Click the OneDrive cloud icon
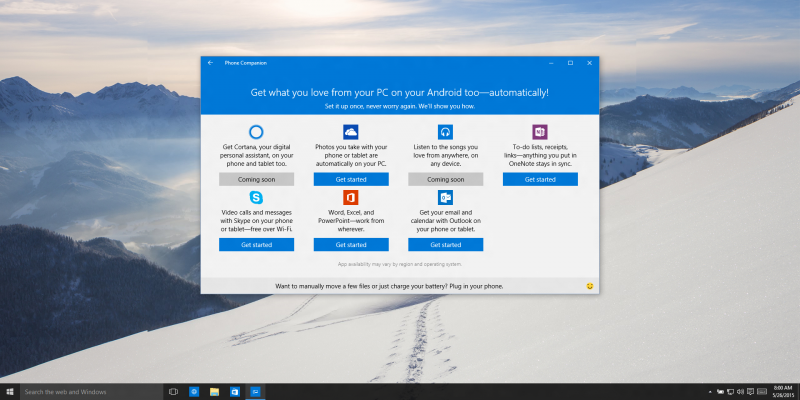Viewport: 800px width, 400px height. point(351,132)
